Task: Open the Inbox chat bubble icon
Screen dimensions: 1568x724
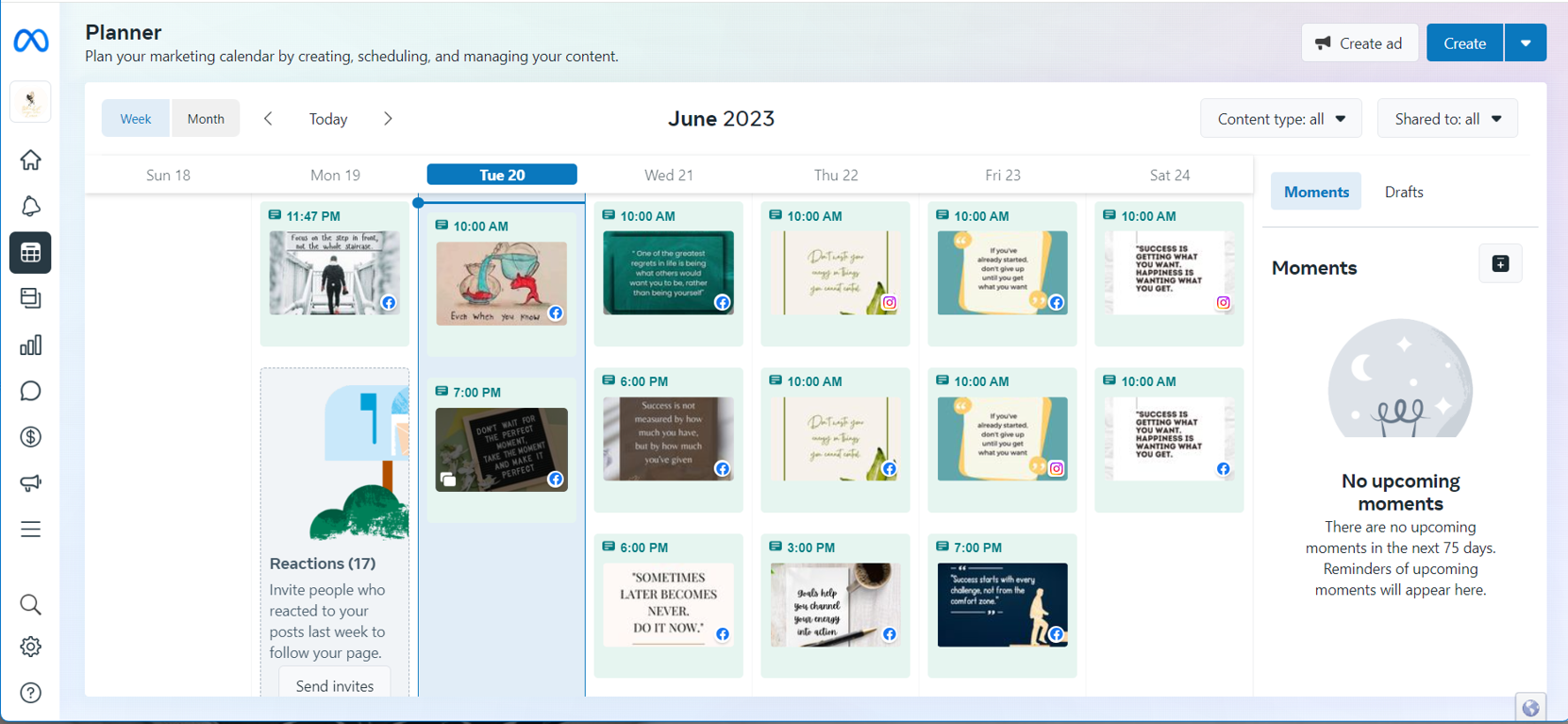Action: point(30,391)
